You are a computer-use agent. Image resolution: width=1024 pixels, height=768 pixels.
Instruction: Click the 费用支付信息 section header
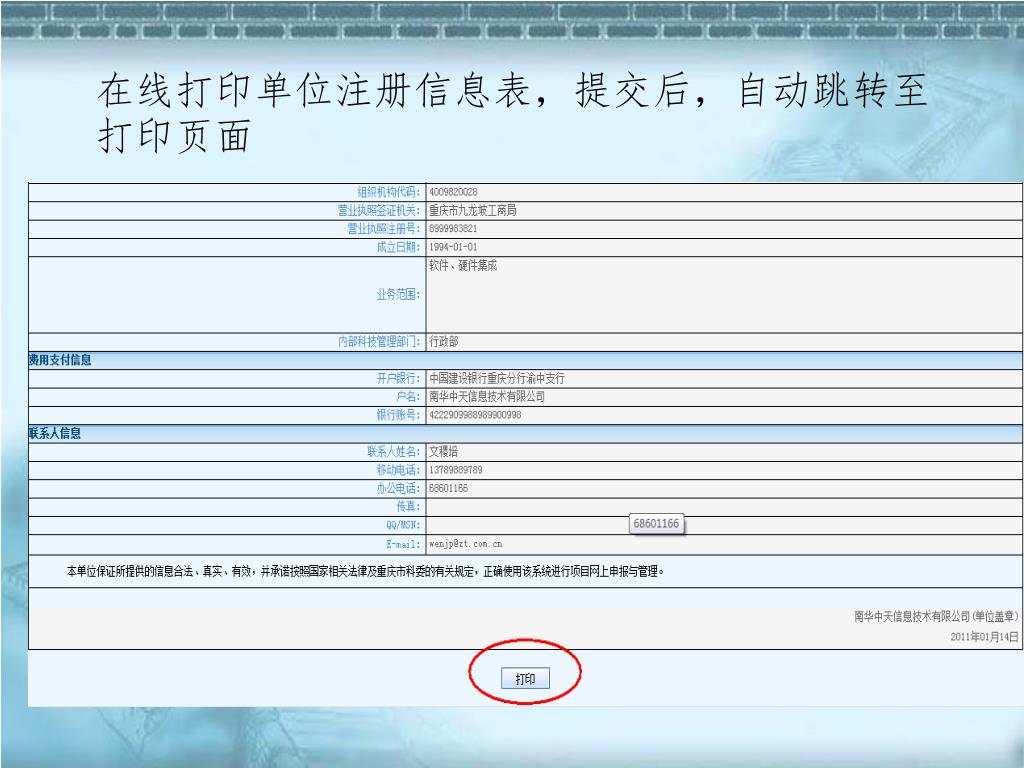click(60, 360)
